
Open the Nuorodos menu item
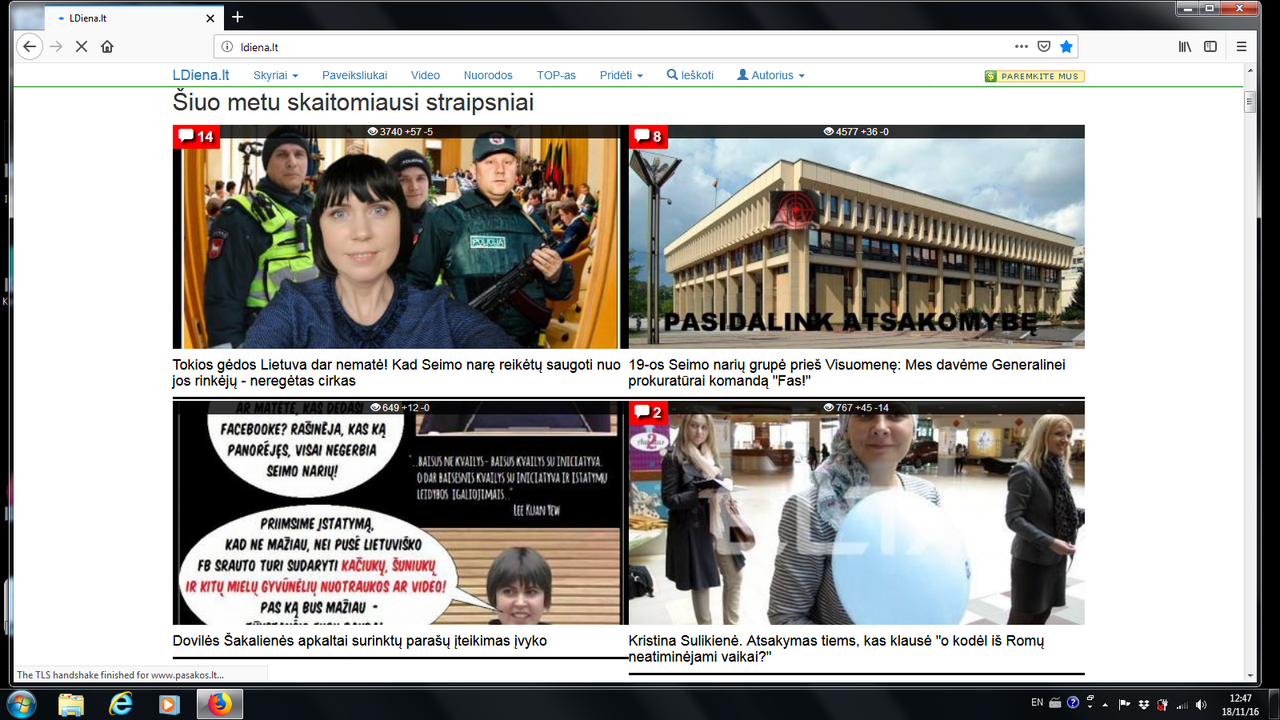click(488, 75)
